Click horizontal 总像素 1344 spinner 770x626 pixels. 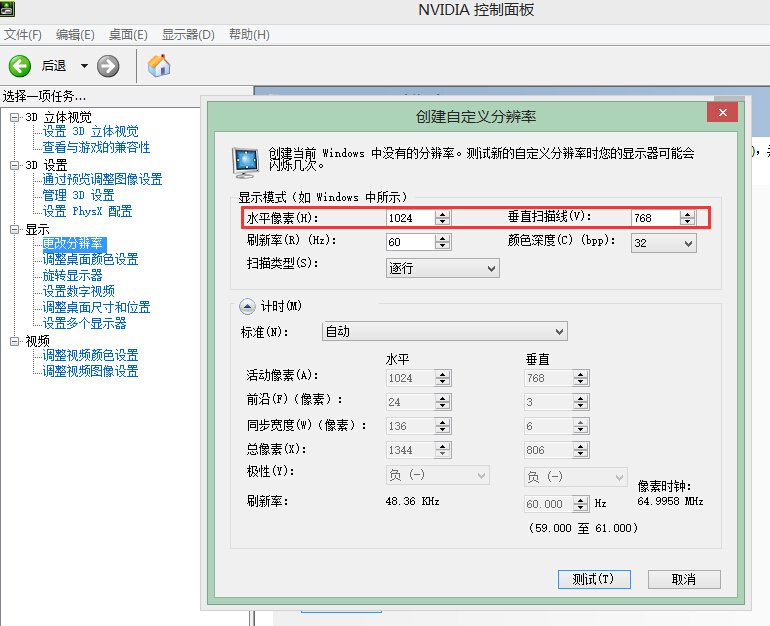(x=442, y=450)
